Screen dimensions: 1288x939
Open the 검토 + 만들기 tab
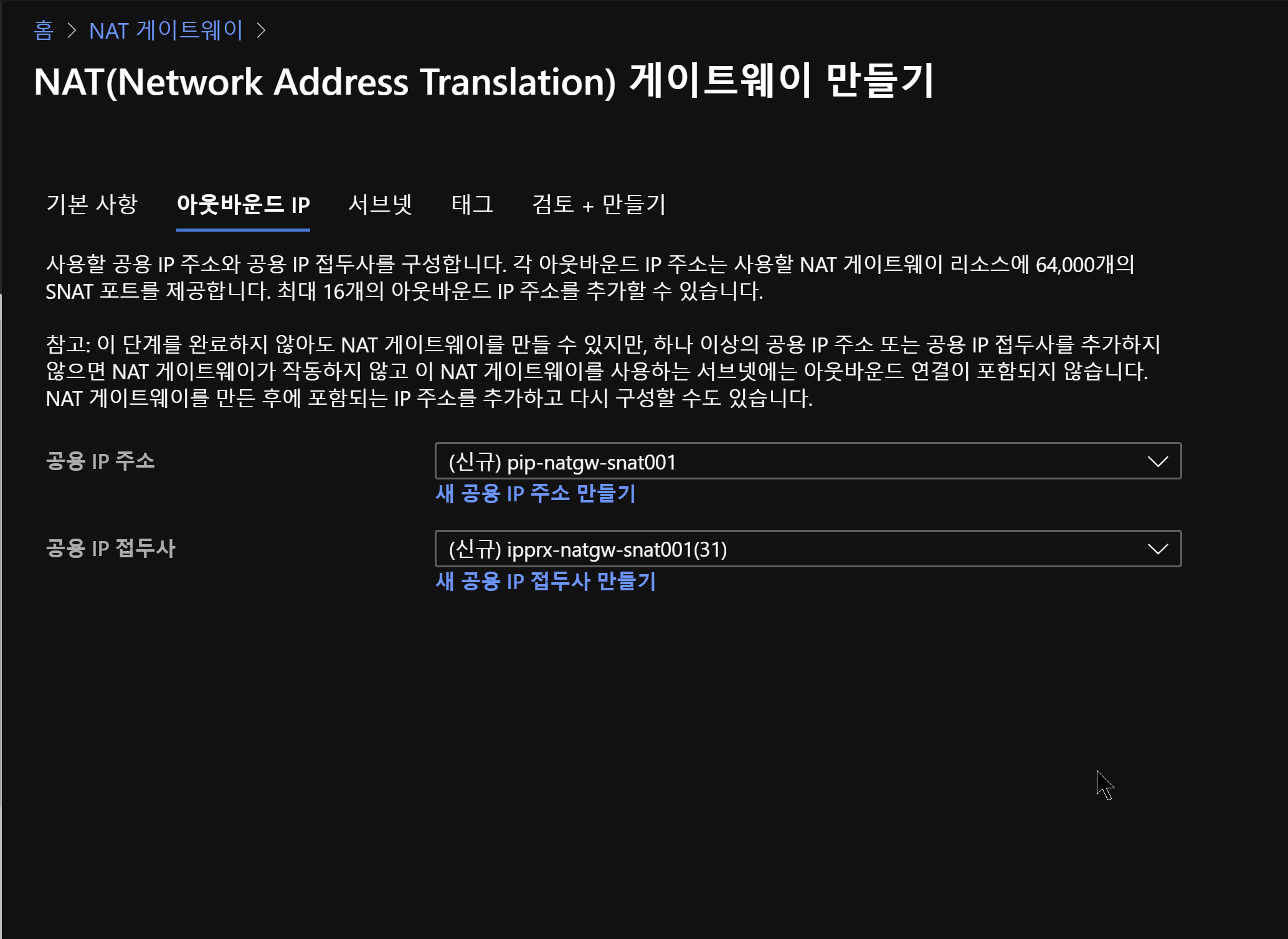point(599,204)
